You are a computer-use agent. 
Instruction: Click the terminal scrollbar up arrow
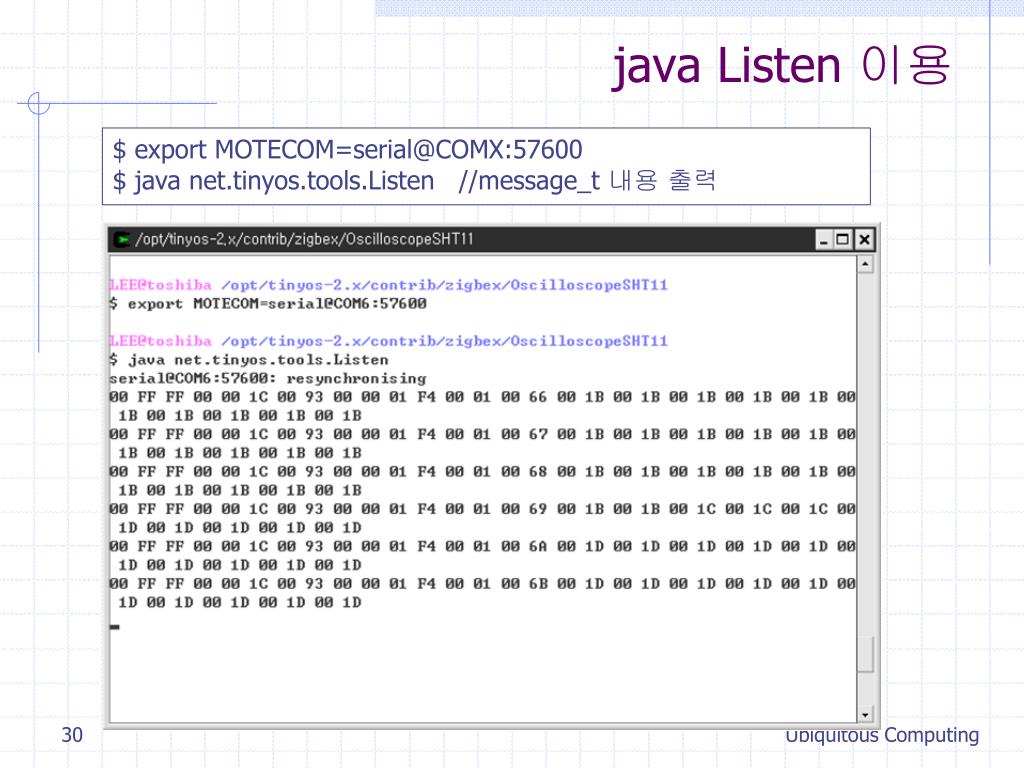coord(865,264)
